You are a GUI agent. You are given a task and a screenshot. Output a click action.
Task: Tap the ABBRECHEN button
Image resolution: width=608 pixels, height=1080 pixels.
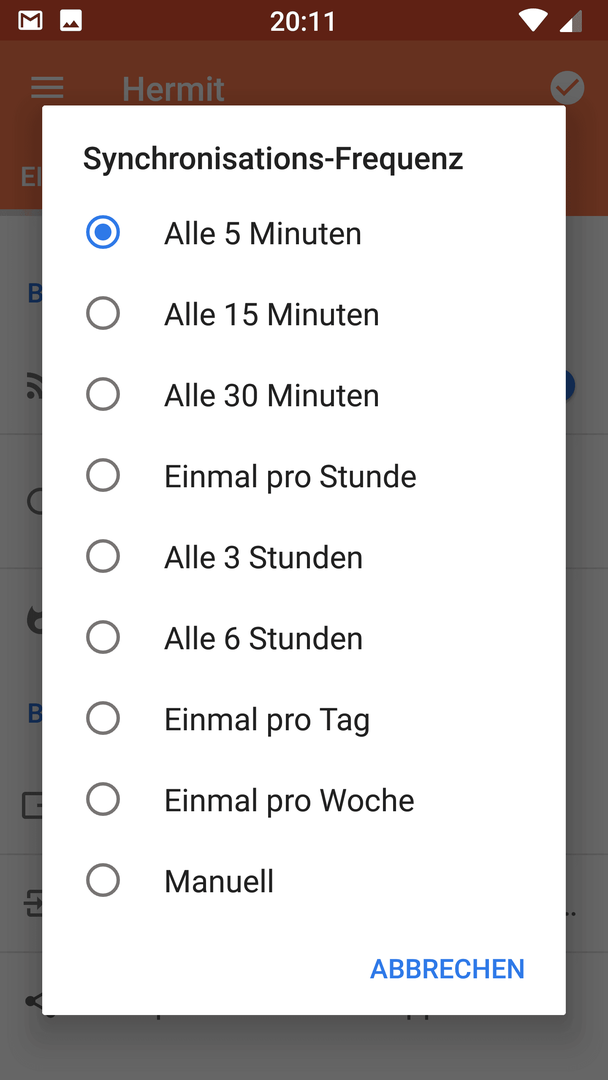click(x=448, y=968)
